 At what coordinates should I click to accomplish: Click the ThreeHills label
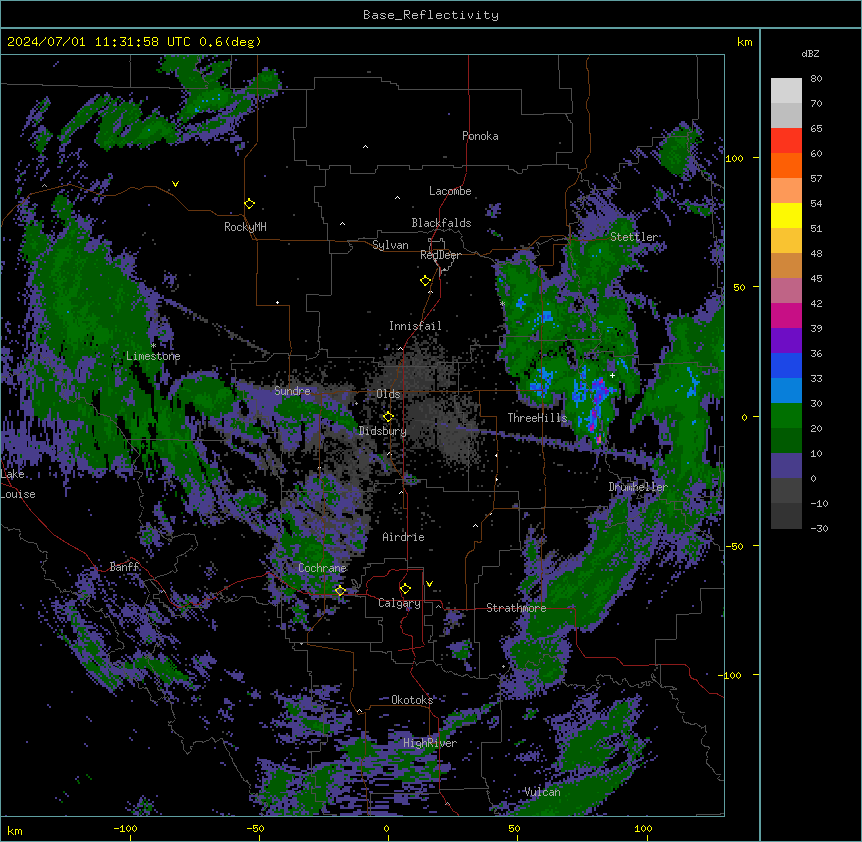click(x=537, y=418)
